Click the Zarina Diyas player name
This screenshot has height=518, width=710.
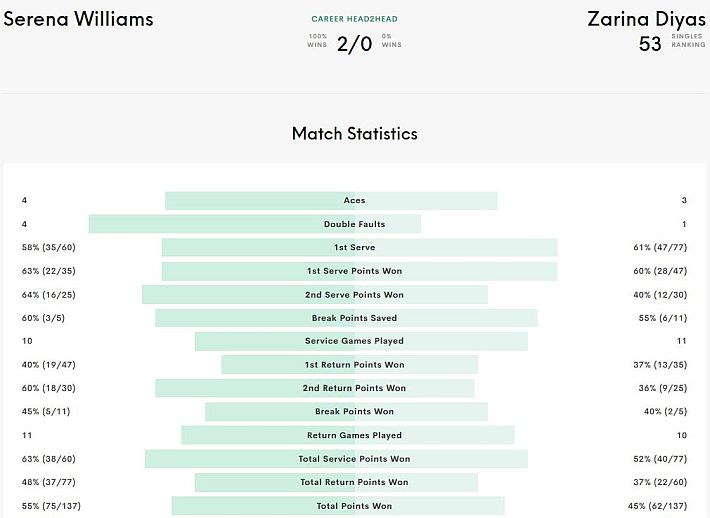pos(647,19)
